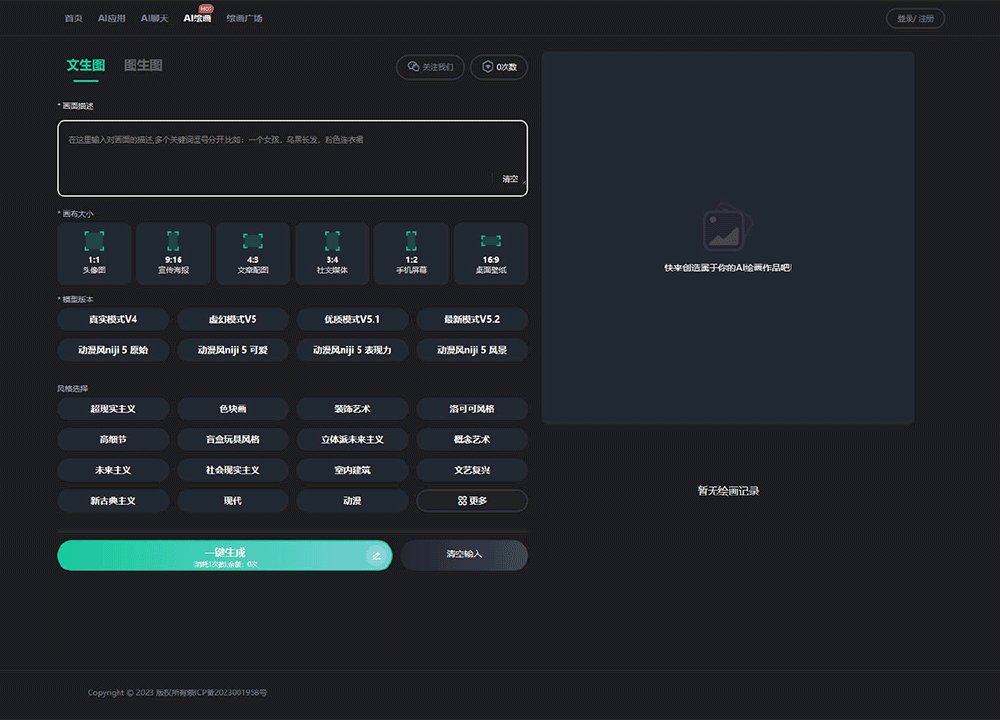
Task: Toggle the 概念艺术 style
Action: point(472,439)
